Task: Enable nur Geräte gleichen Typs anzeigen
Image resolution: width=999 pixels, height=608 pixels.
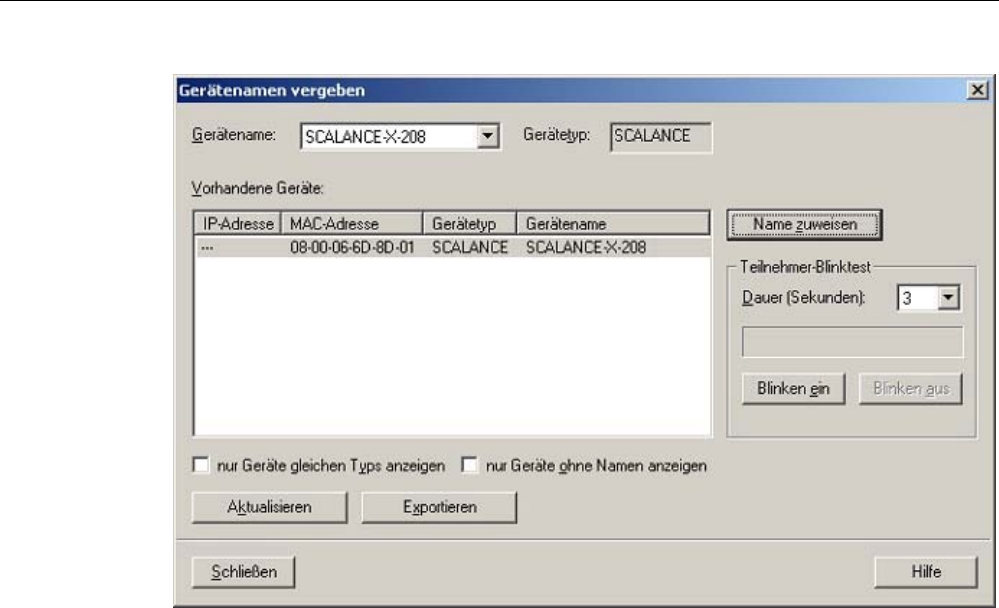Action: [201, 465]
